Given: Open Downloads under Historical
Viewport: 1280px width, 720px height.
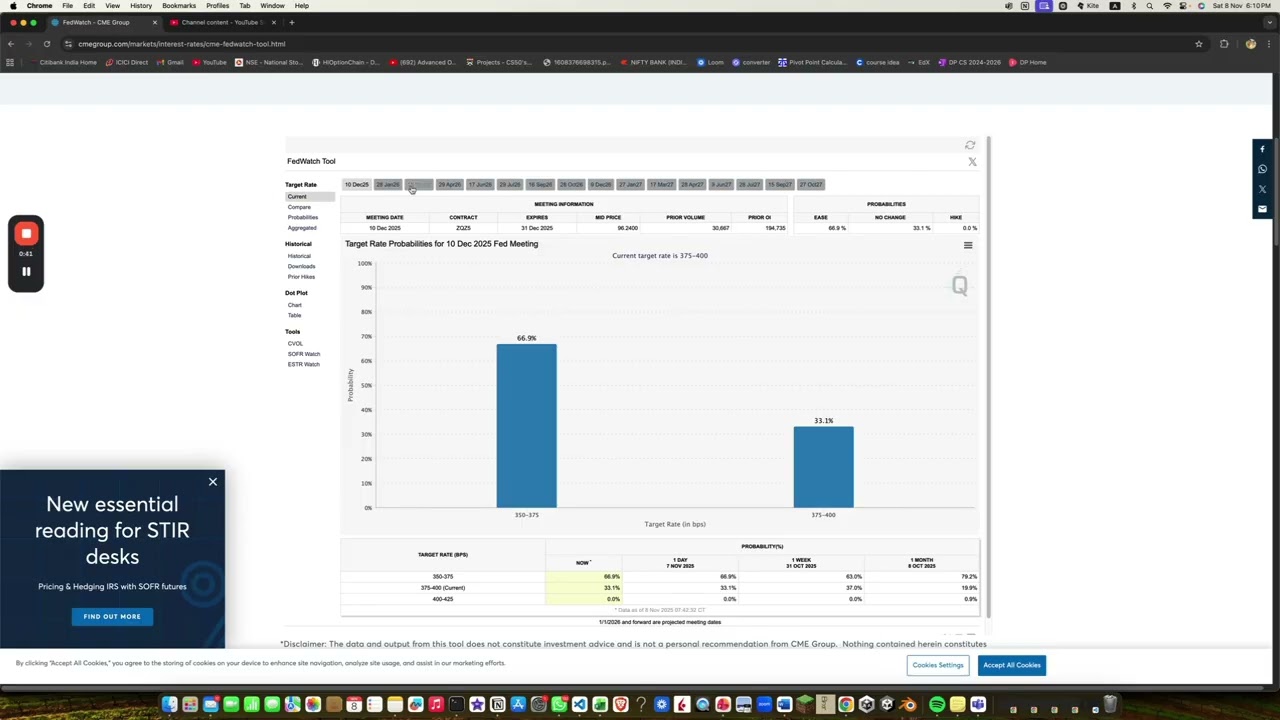Looking at the screenshot, I should click(301, 266).
